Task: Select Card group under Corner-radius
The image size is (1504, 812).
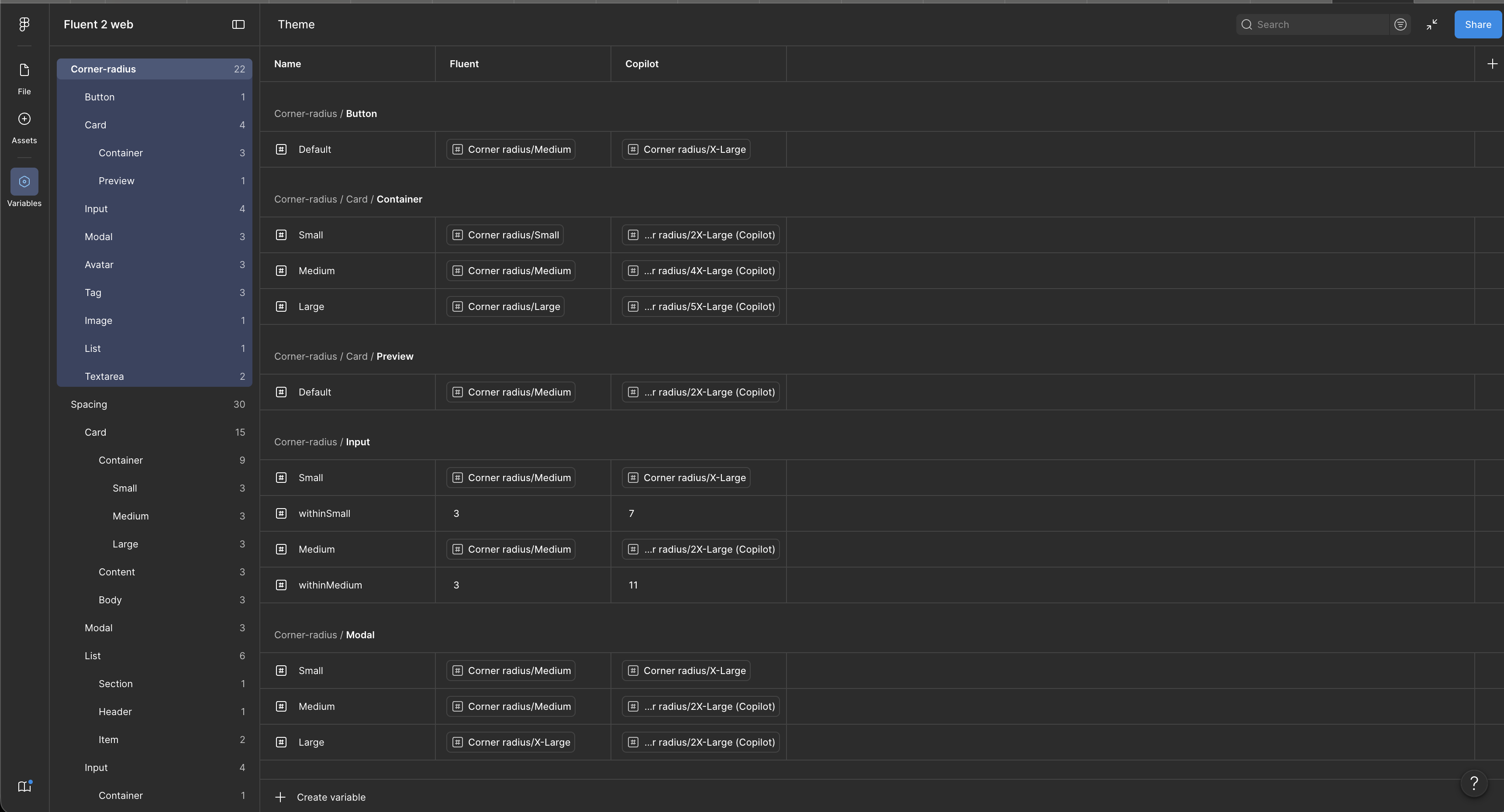Action: [154, 125]
